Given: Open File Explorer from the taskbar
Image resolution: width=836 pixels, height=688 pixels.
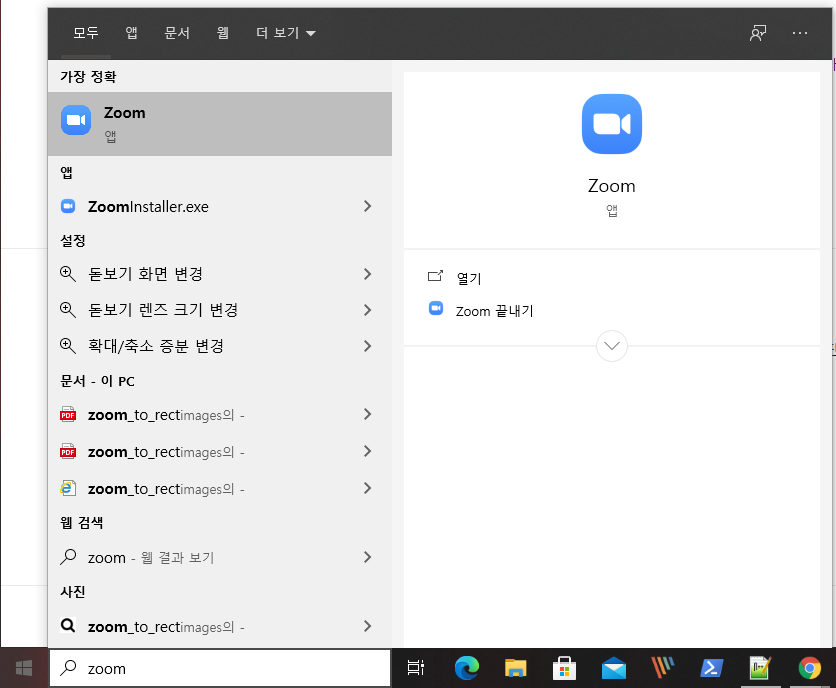Looking at the screenshot, I should tap(516, 668).
